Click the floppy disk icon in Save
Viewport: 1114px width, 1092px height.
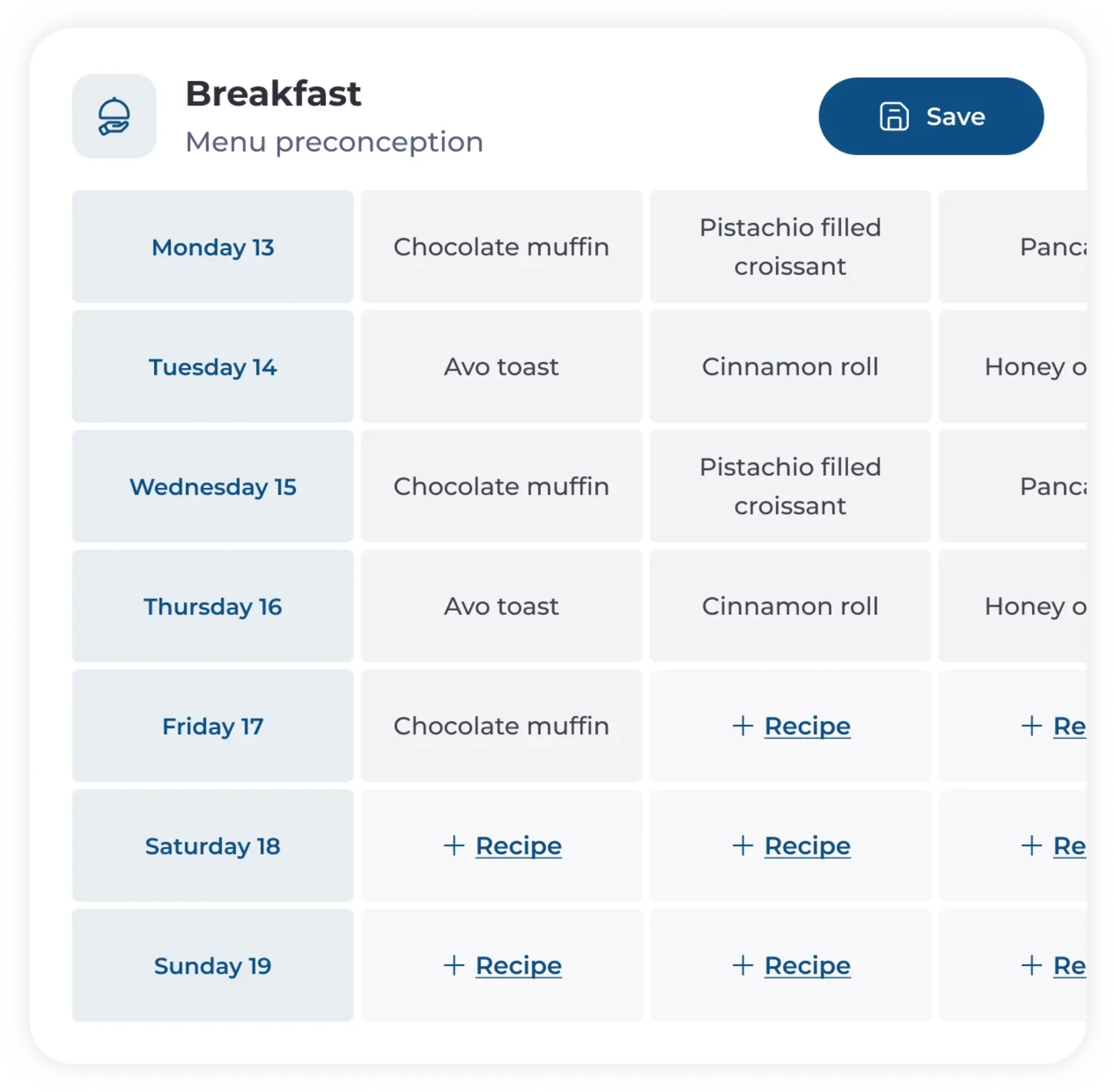pyautogui.click(x=894, y=117)
